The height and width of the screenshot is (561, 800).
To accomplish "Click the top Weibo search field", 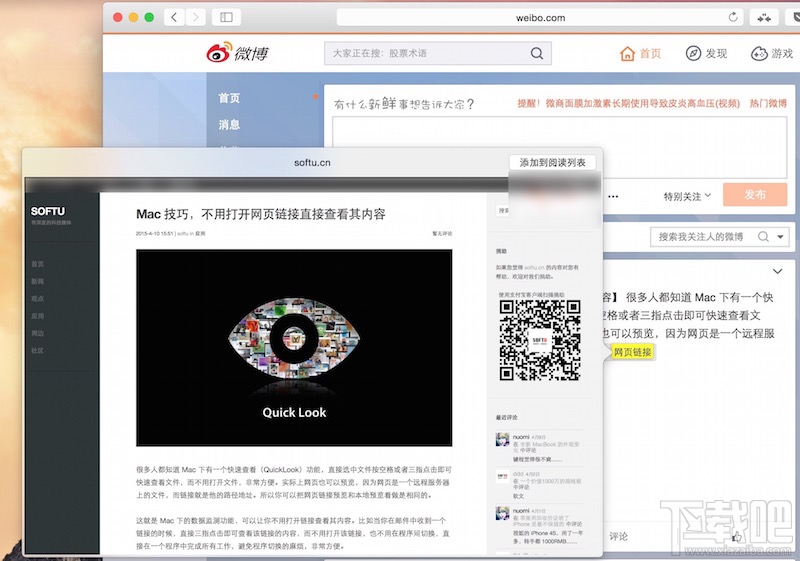I will [x=437, y=53].
